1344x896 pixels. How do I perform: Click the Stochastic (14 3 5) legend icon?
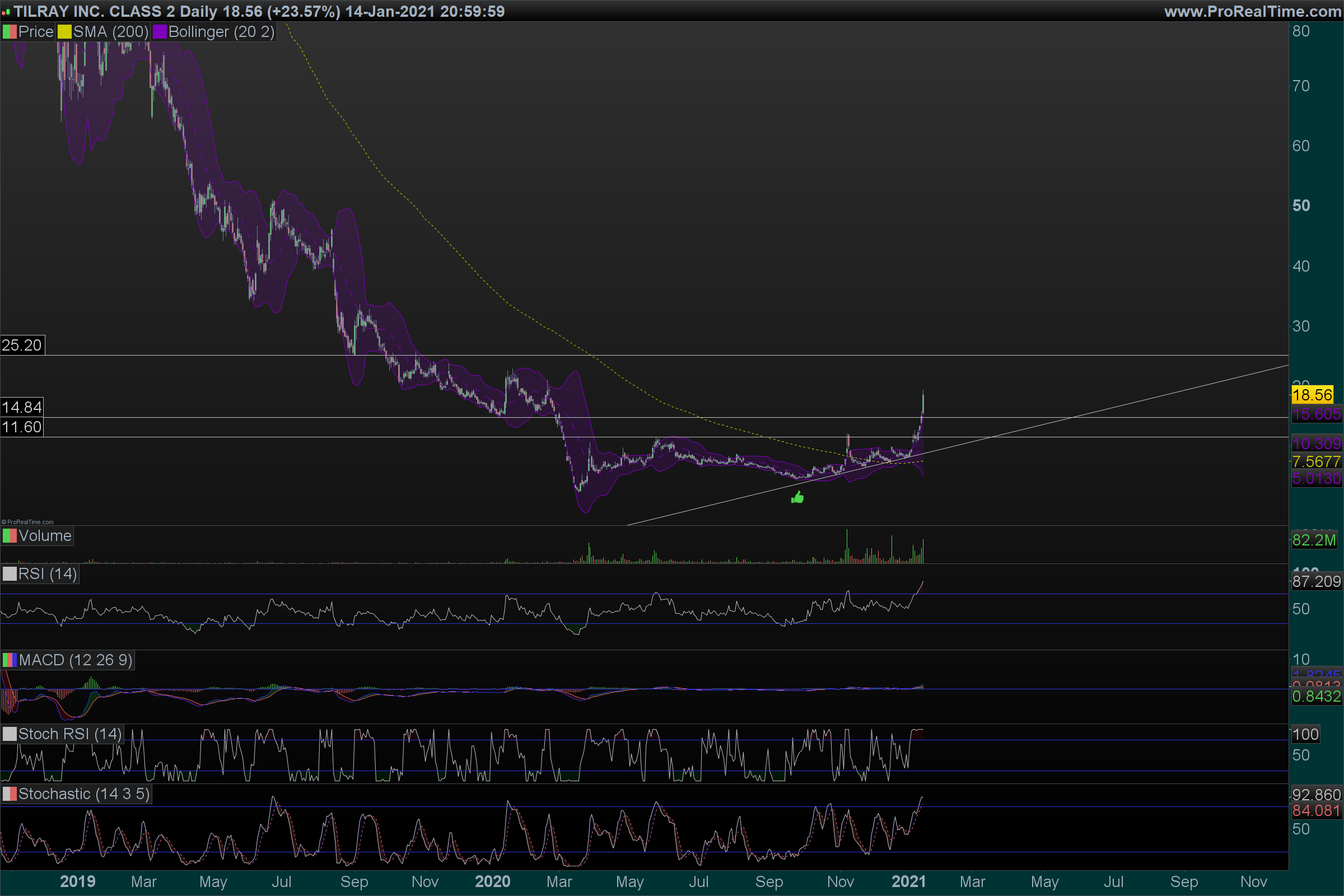click(x=10, y=794)
